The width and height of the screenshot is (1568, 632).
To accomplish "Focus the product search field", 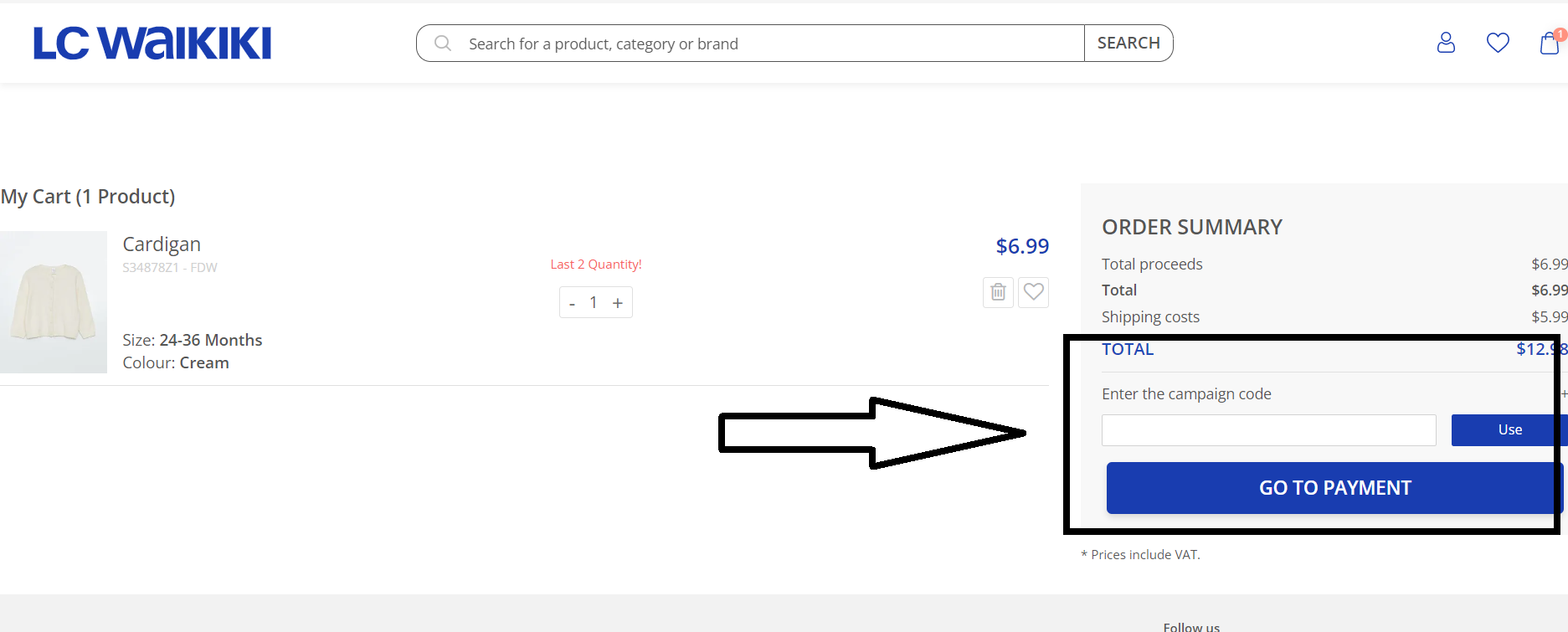I will click(753, 44).
